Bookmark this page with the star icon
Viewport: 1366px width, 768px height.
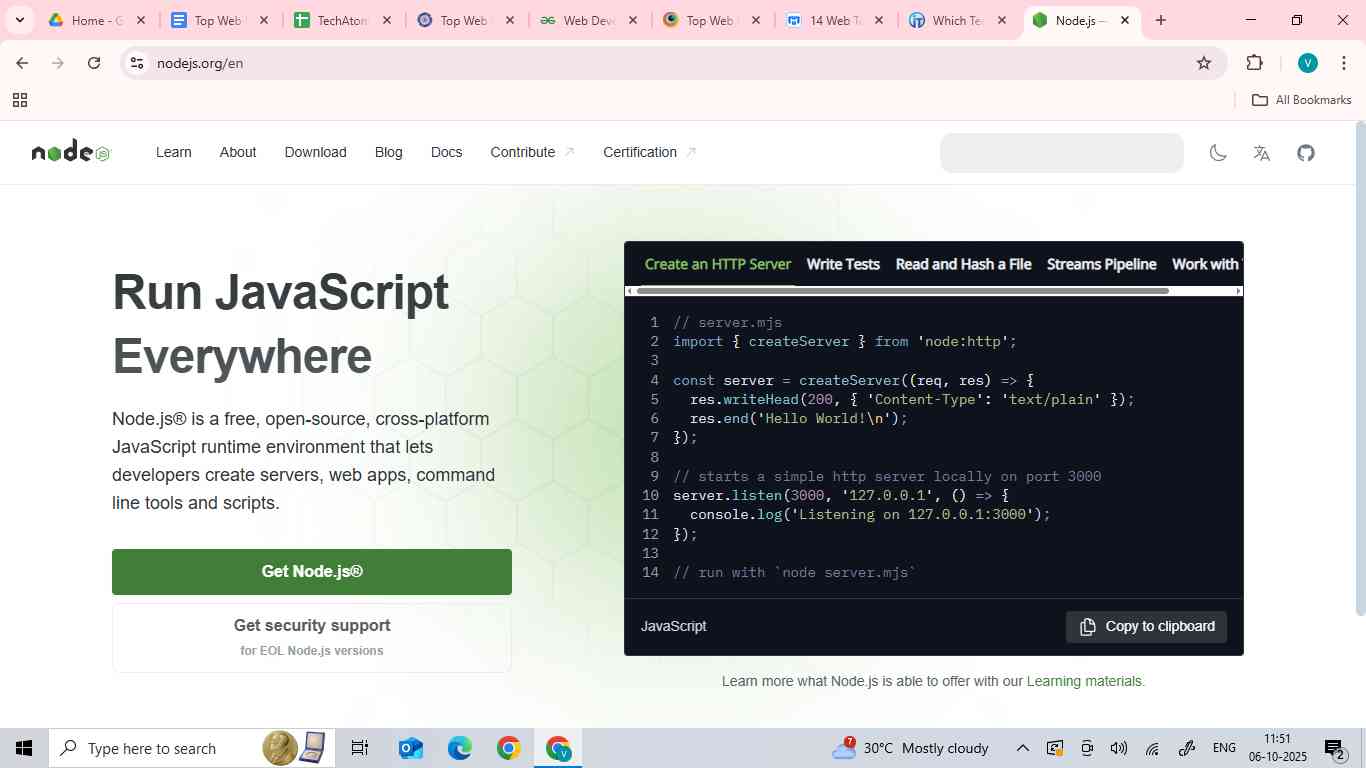1206,62
